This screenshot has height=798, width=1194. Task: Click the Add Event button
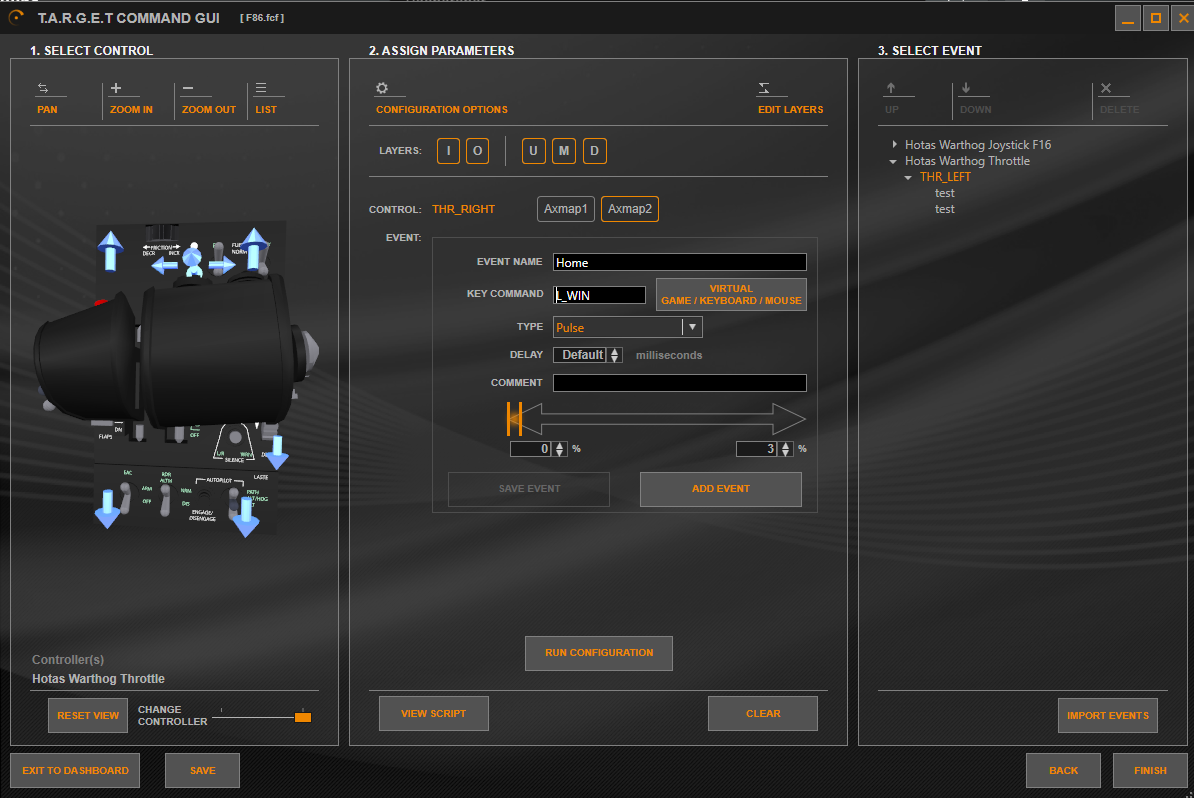coord(720,489)
